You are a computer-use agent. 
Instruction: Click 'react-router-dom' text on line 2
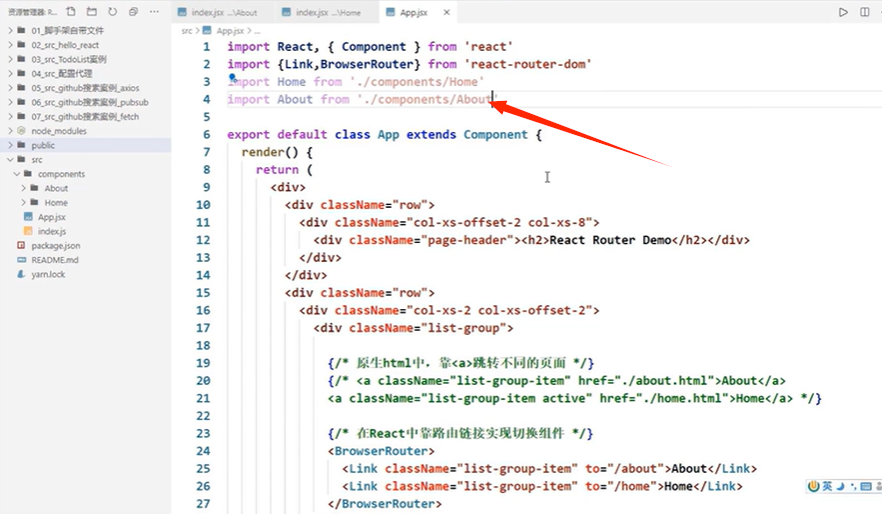point(528,64)
